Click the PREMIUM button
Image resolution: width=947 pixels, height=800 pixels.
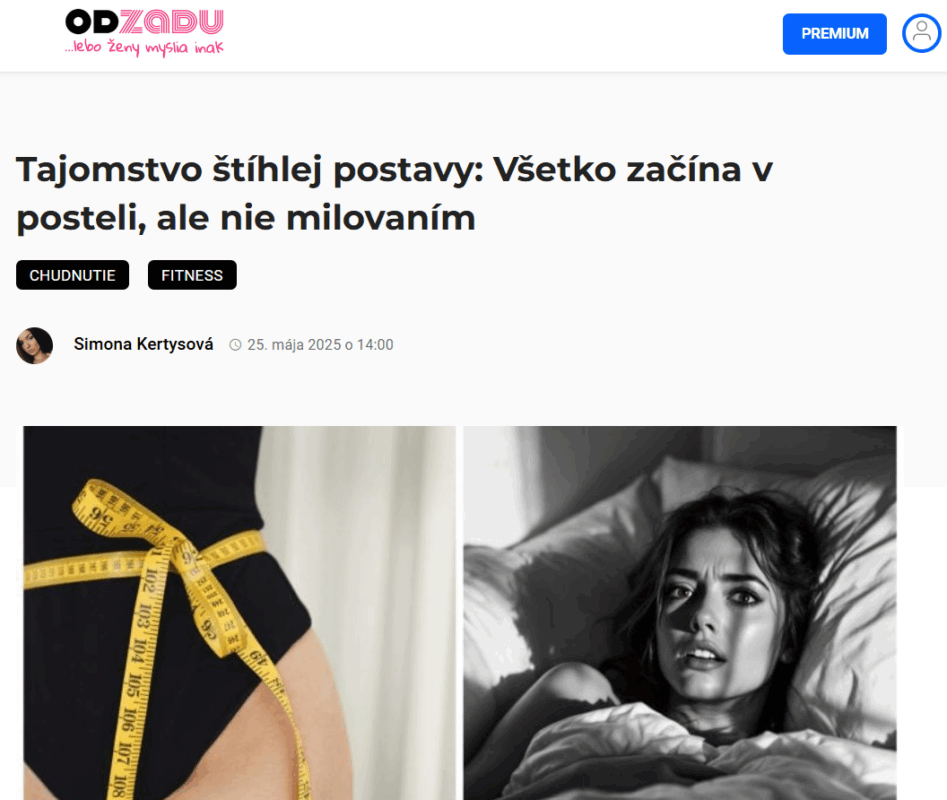(835, 34)
